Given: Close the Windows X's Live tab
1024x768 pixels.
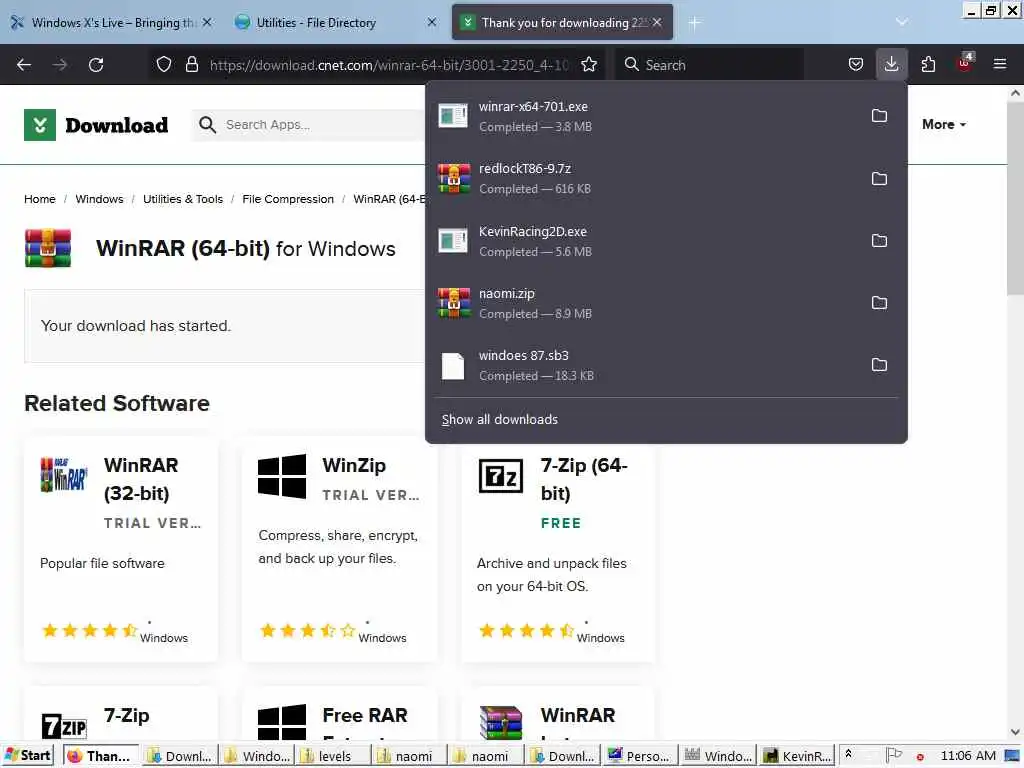Looking at the screenshot, I should click(207, 22).
